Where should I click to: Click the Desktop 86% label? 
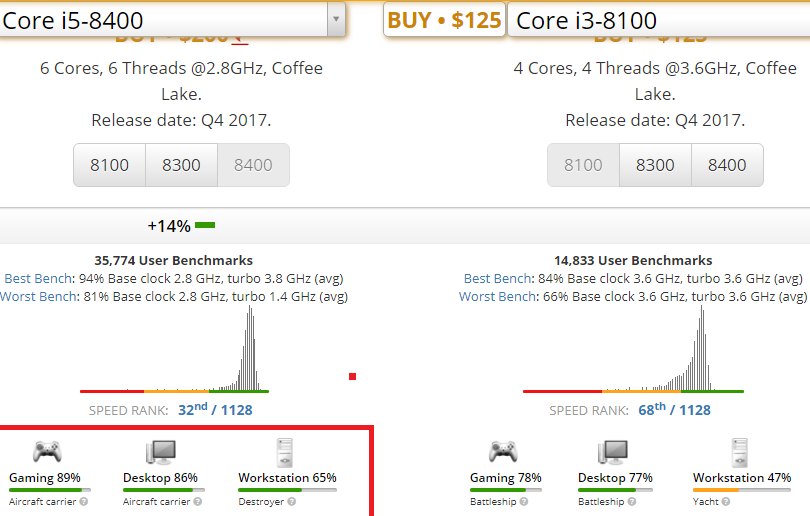(x=160, y=478)
